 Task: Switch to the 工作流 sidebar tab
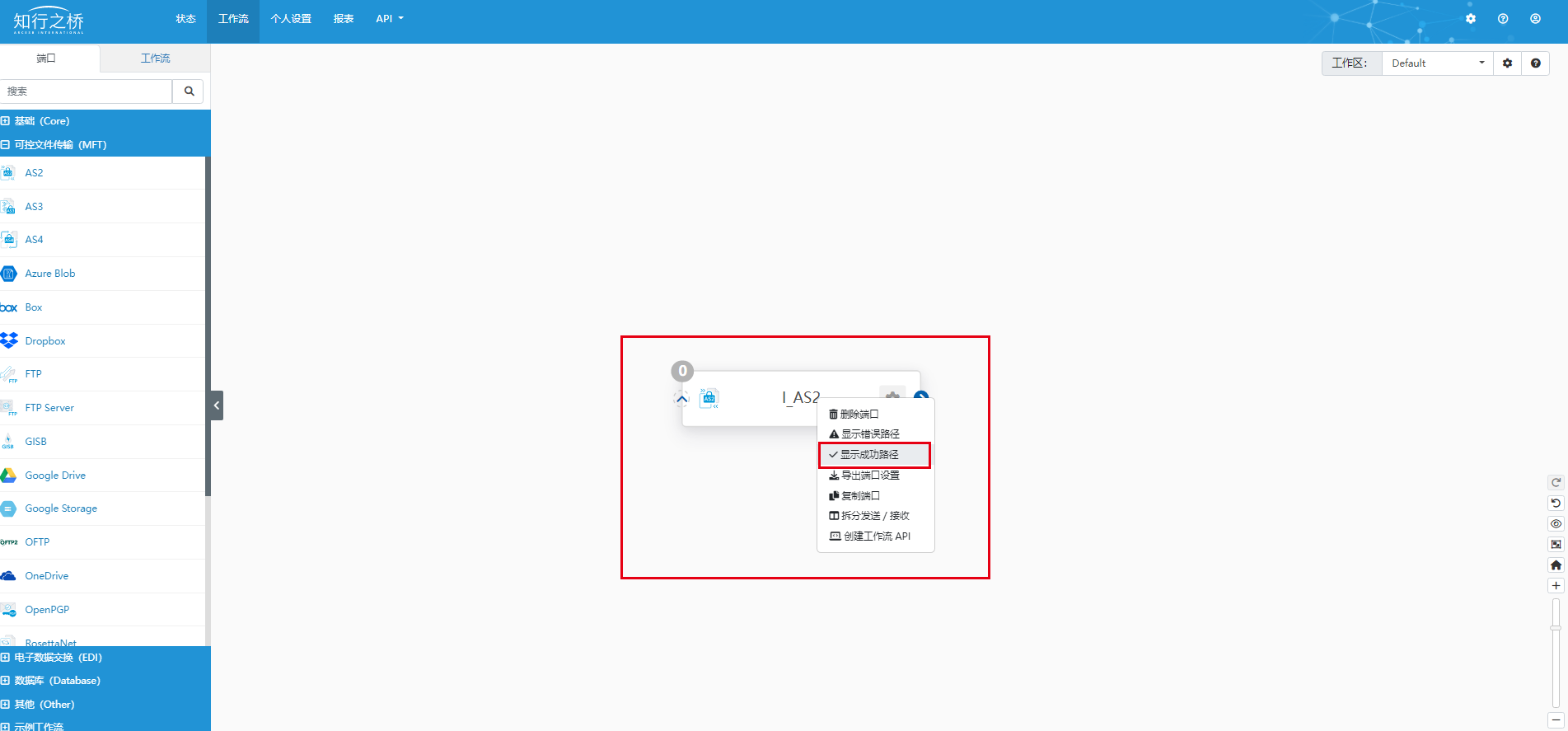[155, 59]
